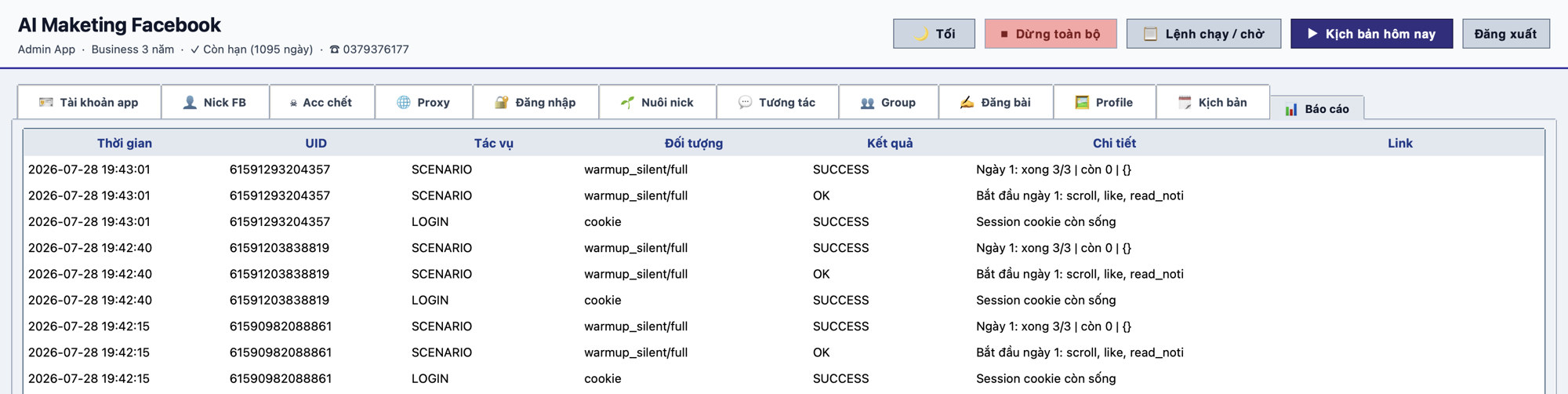Switch to the Proxy tab
The width and height of the screenshot is (1568, 394).
point(423,102)
